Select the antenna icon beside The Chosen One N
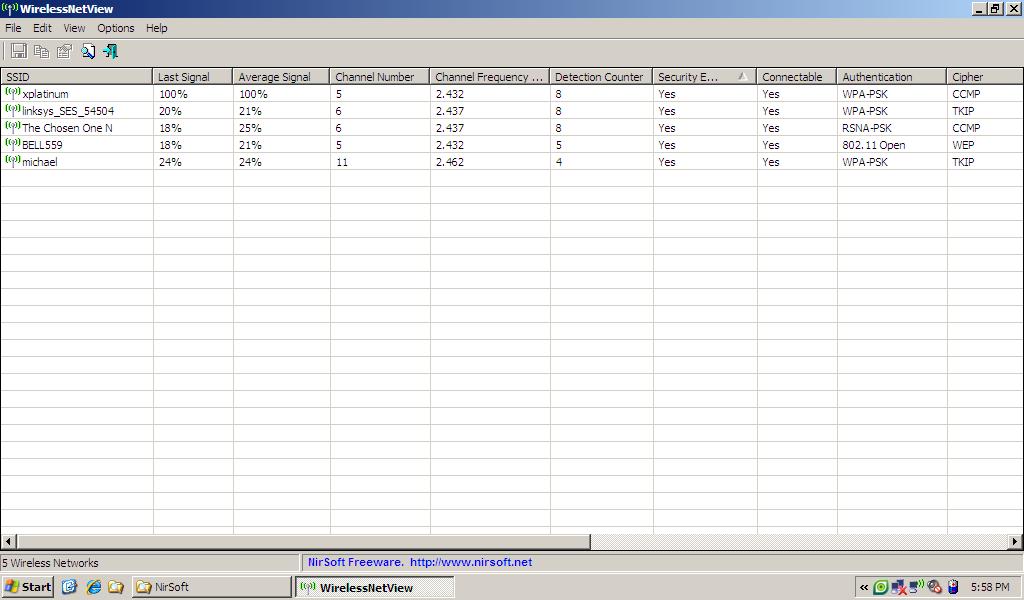This screenshot has width=1024, height=600. point(12,127)
